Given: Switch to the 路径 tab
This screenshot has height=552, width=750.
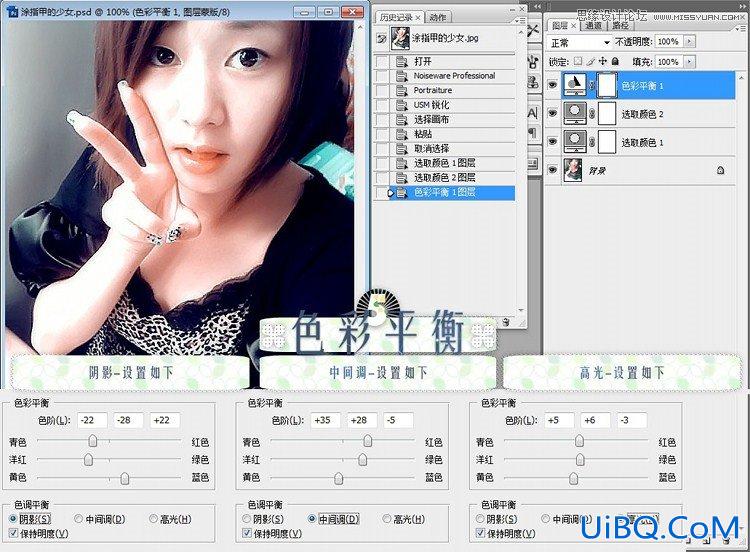Looking at the screenshot, I should [x=621, y=25].
